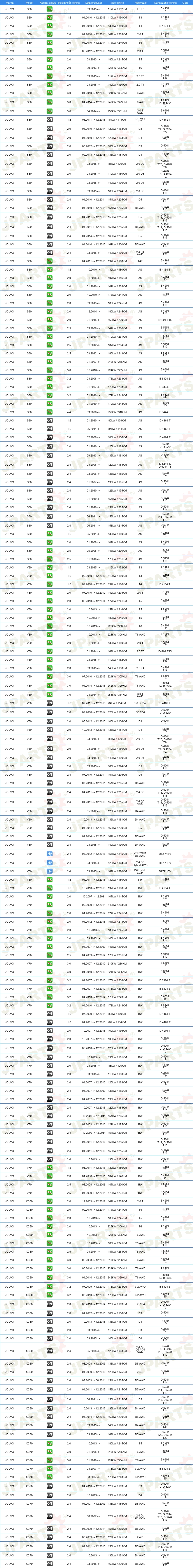Click the diesel icon in S60 84kW/114KM row

click(x=49, y=120)
